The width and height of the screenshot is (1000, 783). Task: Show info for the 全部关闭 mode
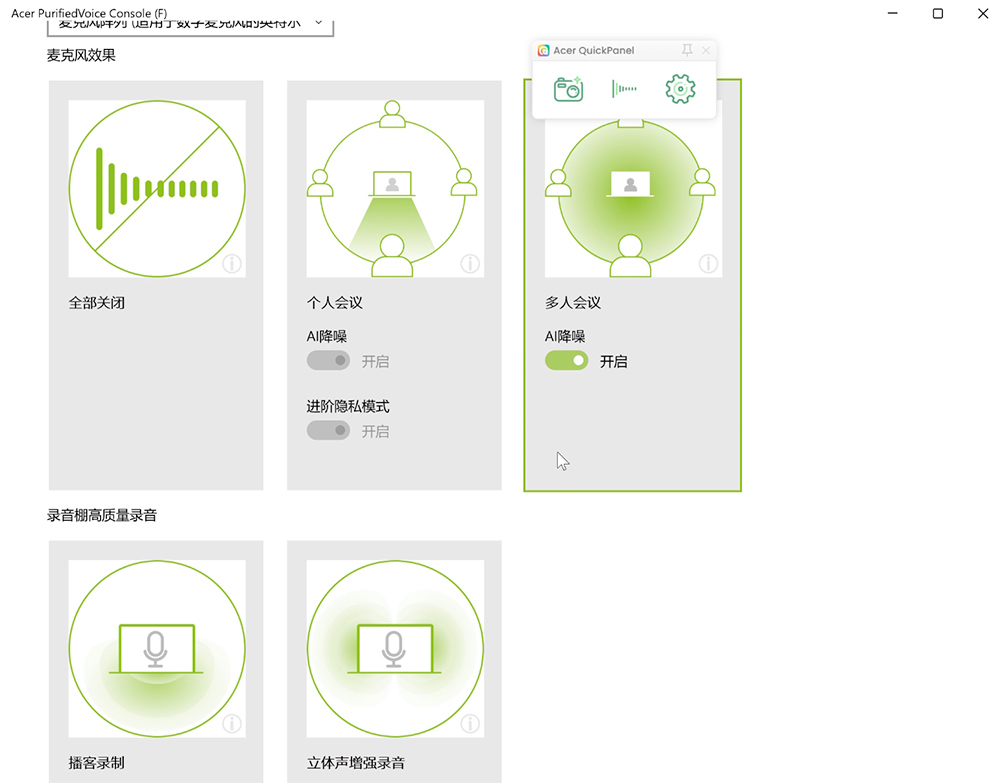(x=232, y=264)
